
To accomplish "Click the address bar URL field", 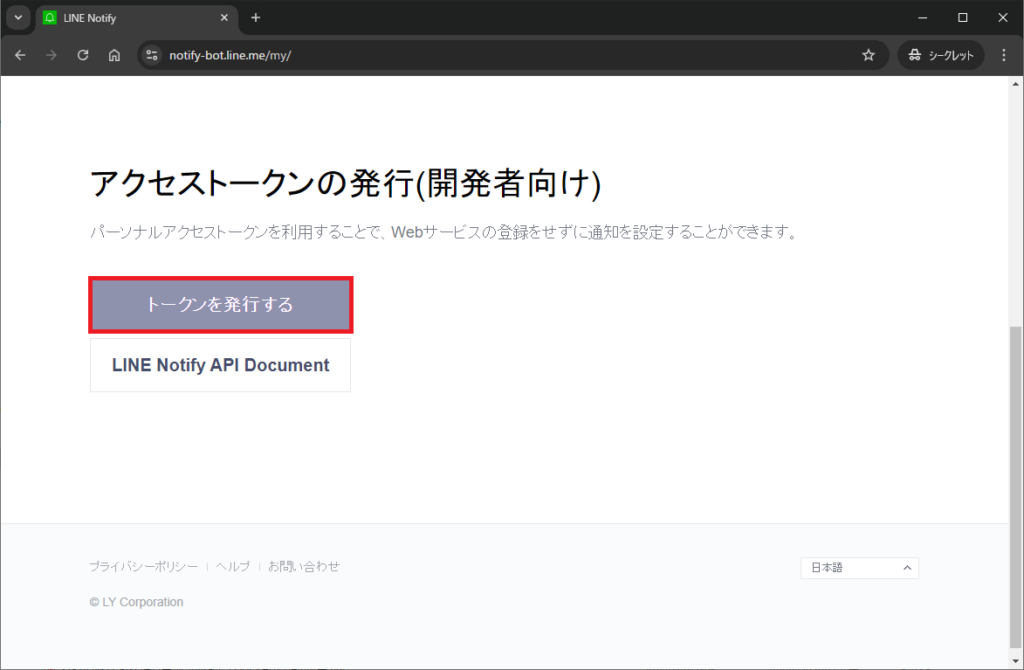I will tap(500, 55).
